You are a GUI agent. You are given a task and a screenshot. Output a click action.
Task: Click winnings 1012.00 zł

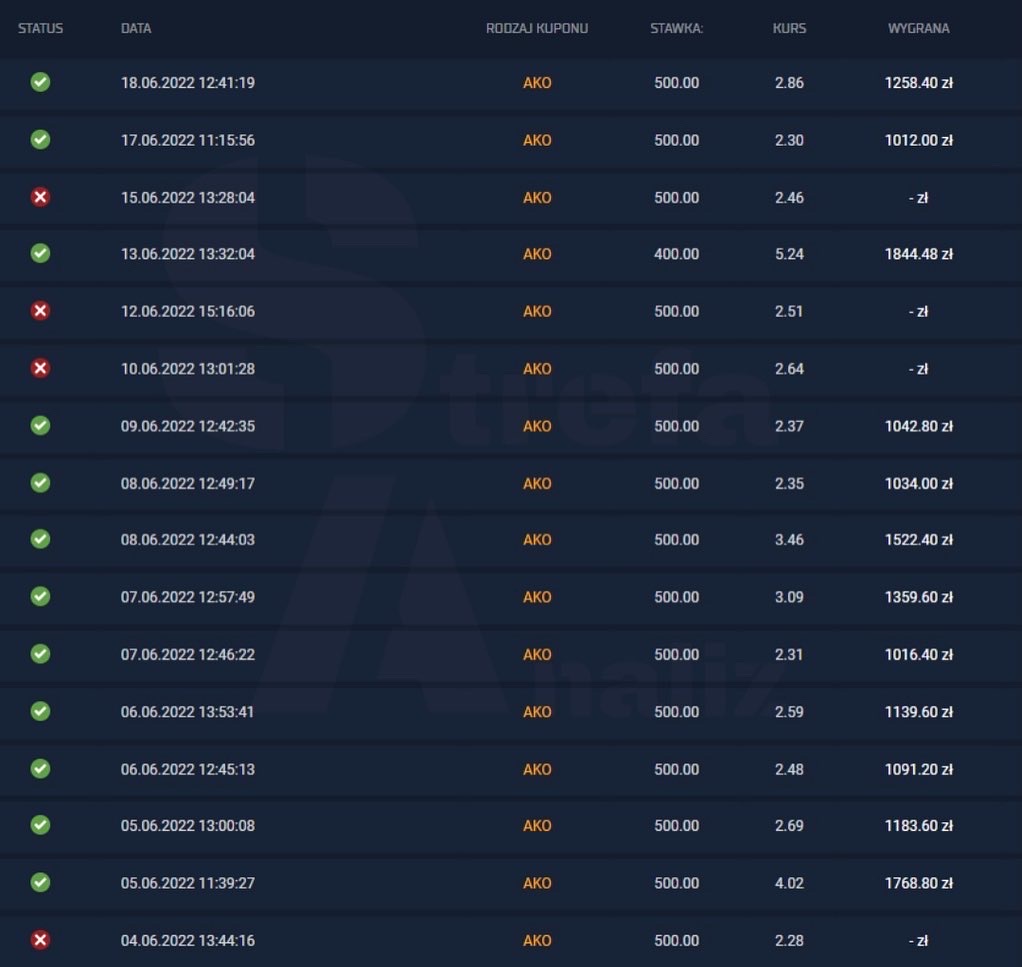(918, 140)
